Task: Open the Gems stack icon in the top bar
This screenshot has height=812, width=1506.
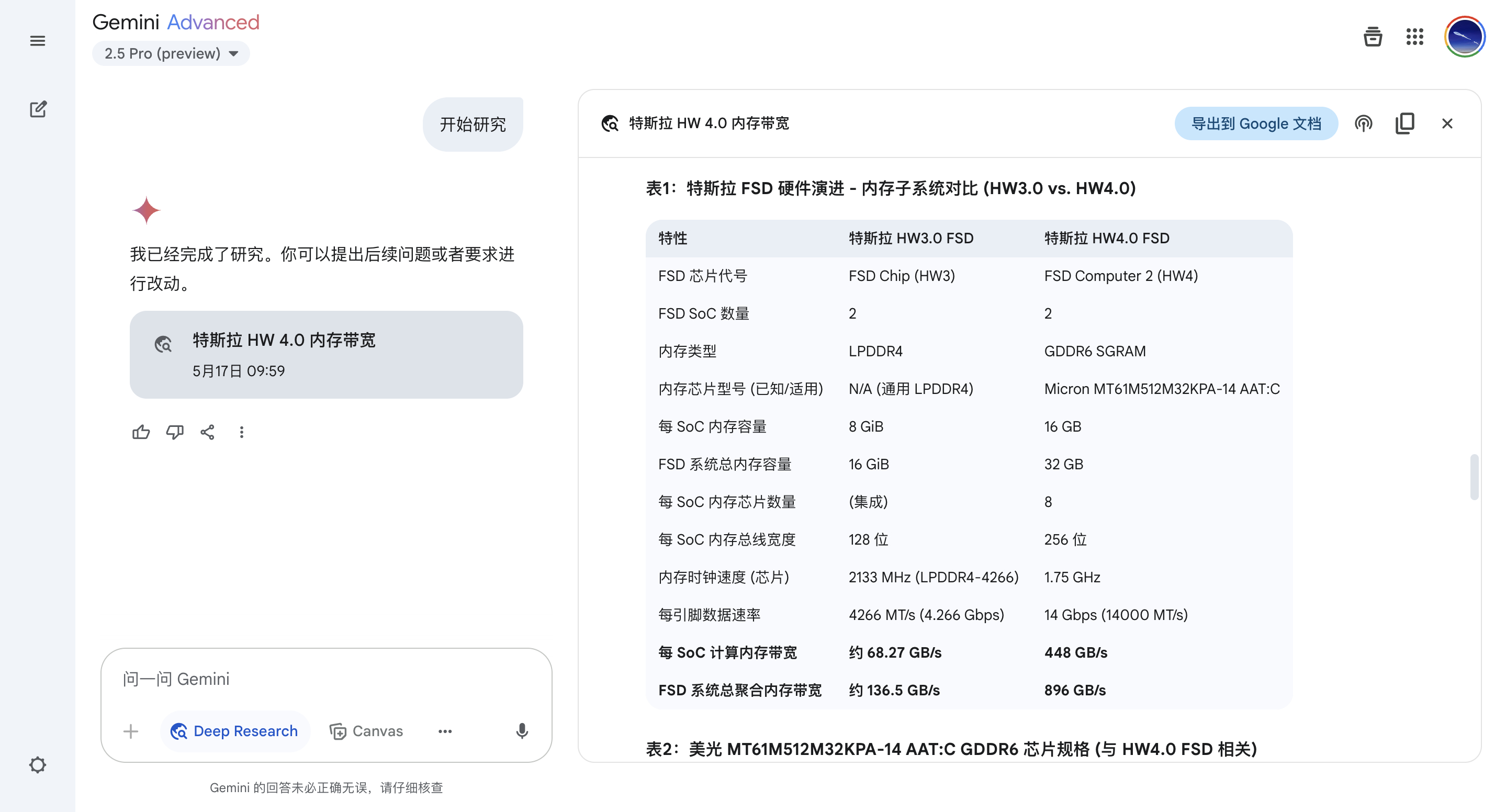Action: (x=1372, y=37)
